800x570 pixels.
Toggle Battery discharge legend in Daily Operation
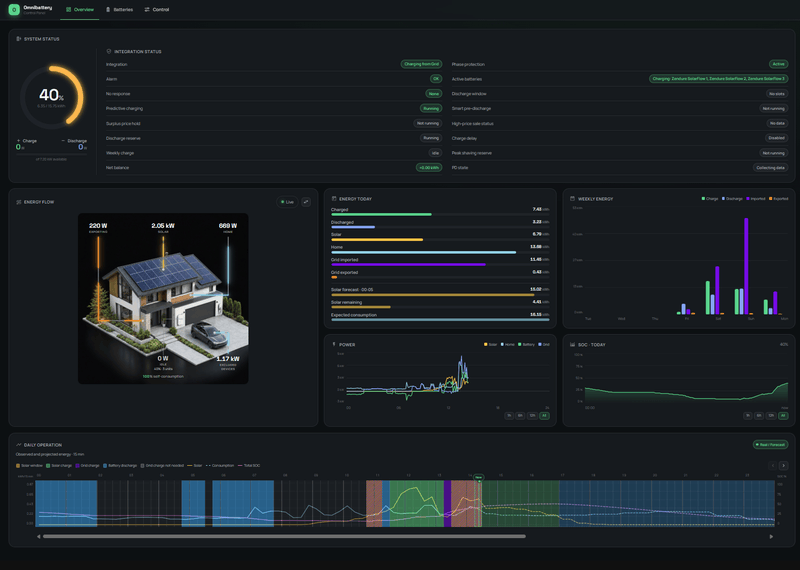click(120, 465)
